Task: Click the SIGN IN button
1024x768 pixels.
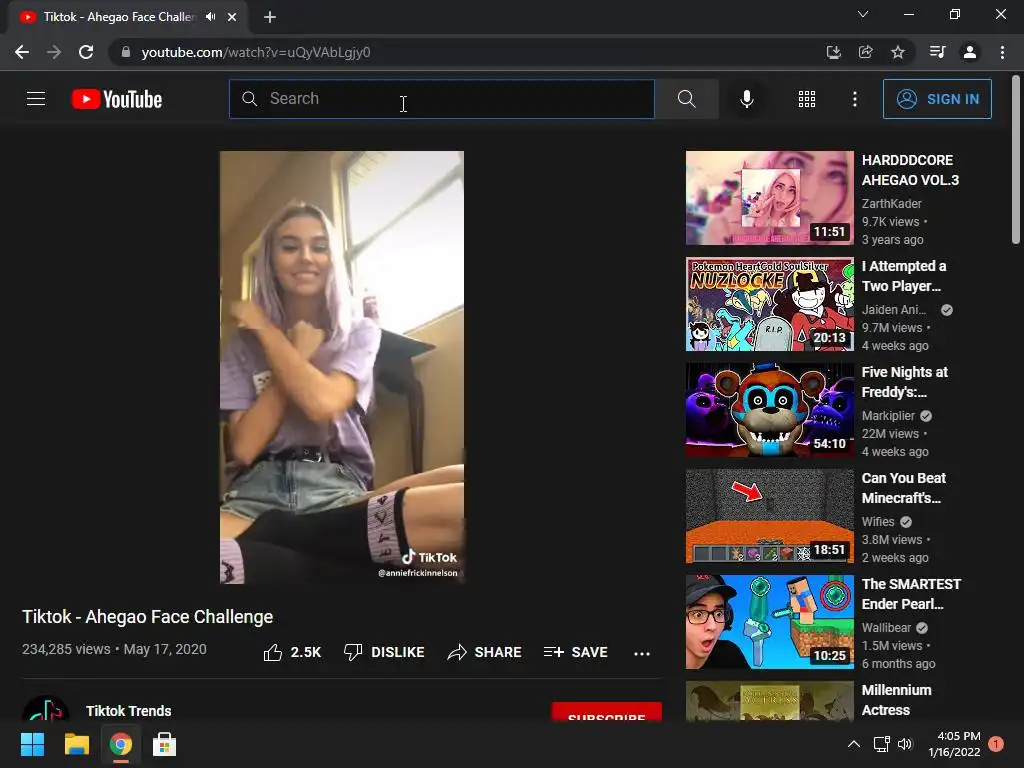Action: (937, 99)
